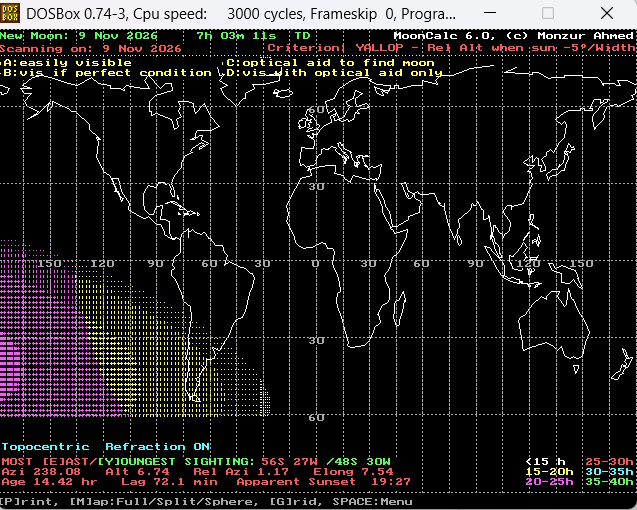
Task: Click the '[P]rint' menu option
Action: tap(26, 502)
